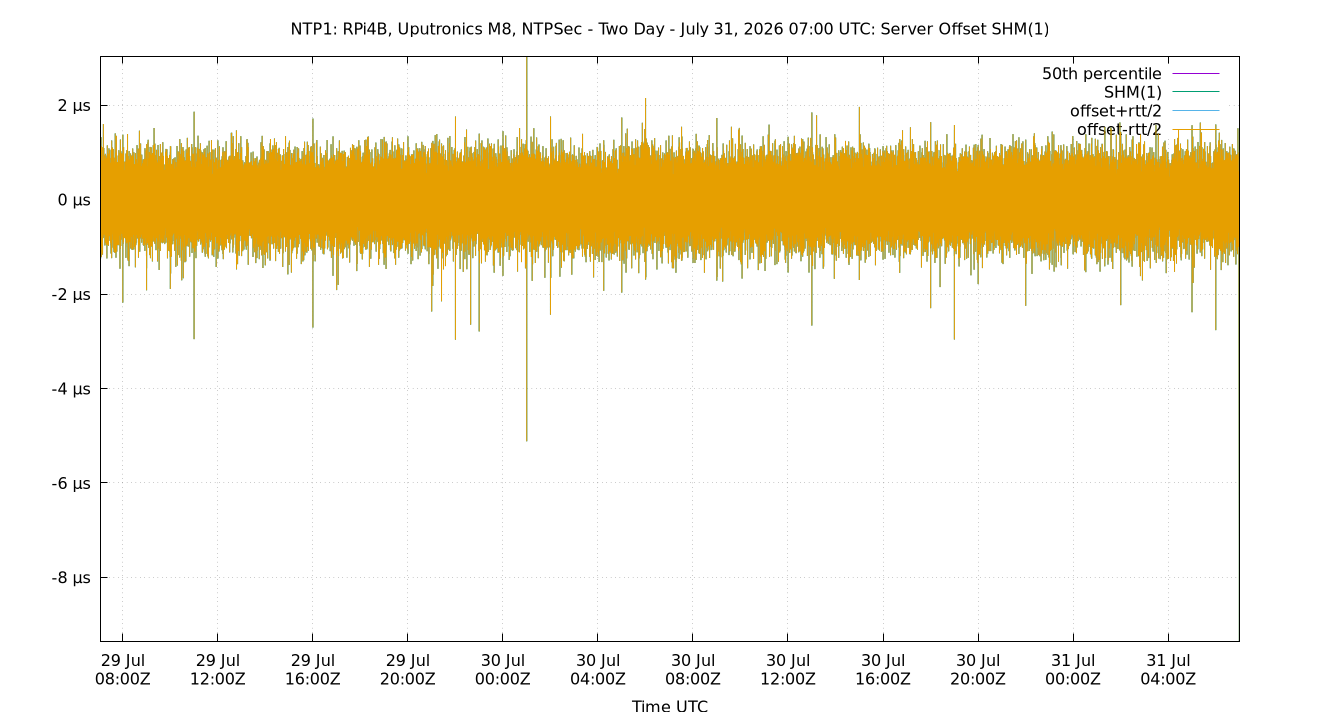Viewport: 1340px width, 720px height.
Task: Click the '30 Jul 00:00Z' axis label
Action: click(502, 669)
